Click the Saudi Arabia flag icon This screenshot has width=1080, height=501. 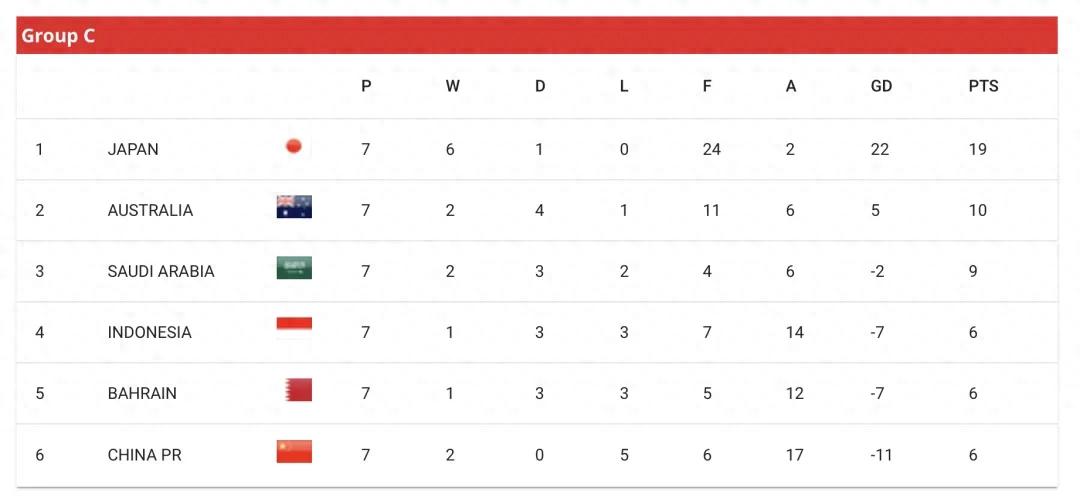coord(294,268)
